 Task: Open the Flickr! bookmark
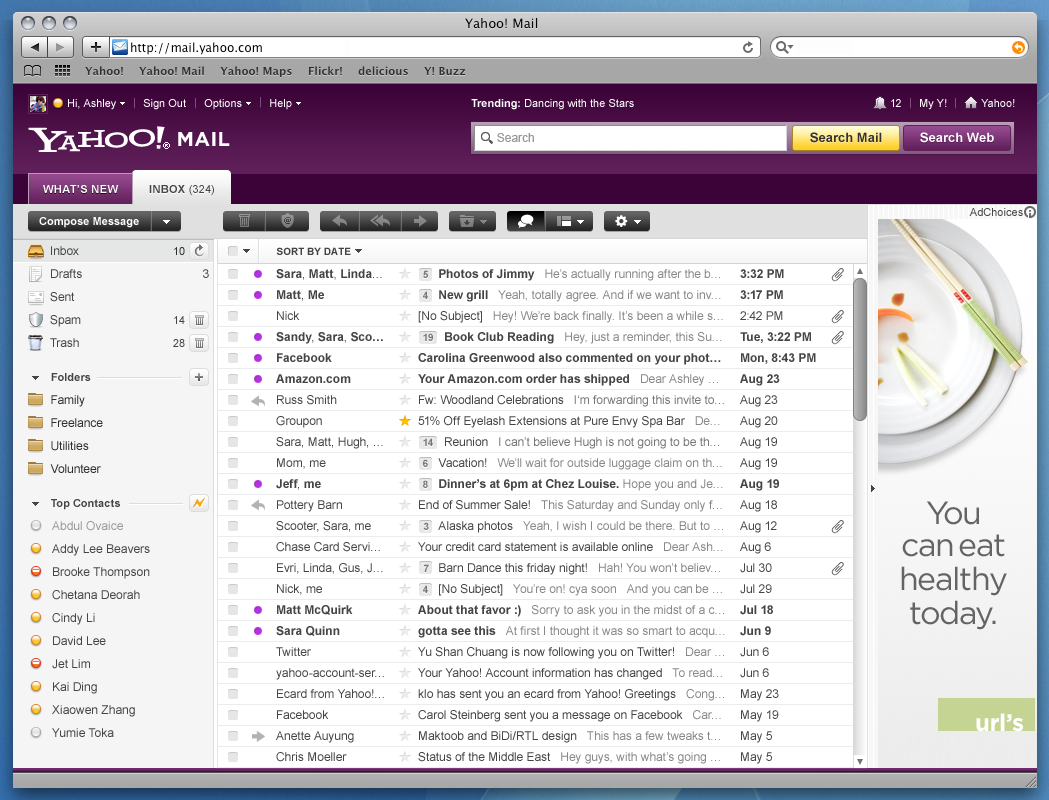(x=325, y=71)
